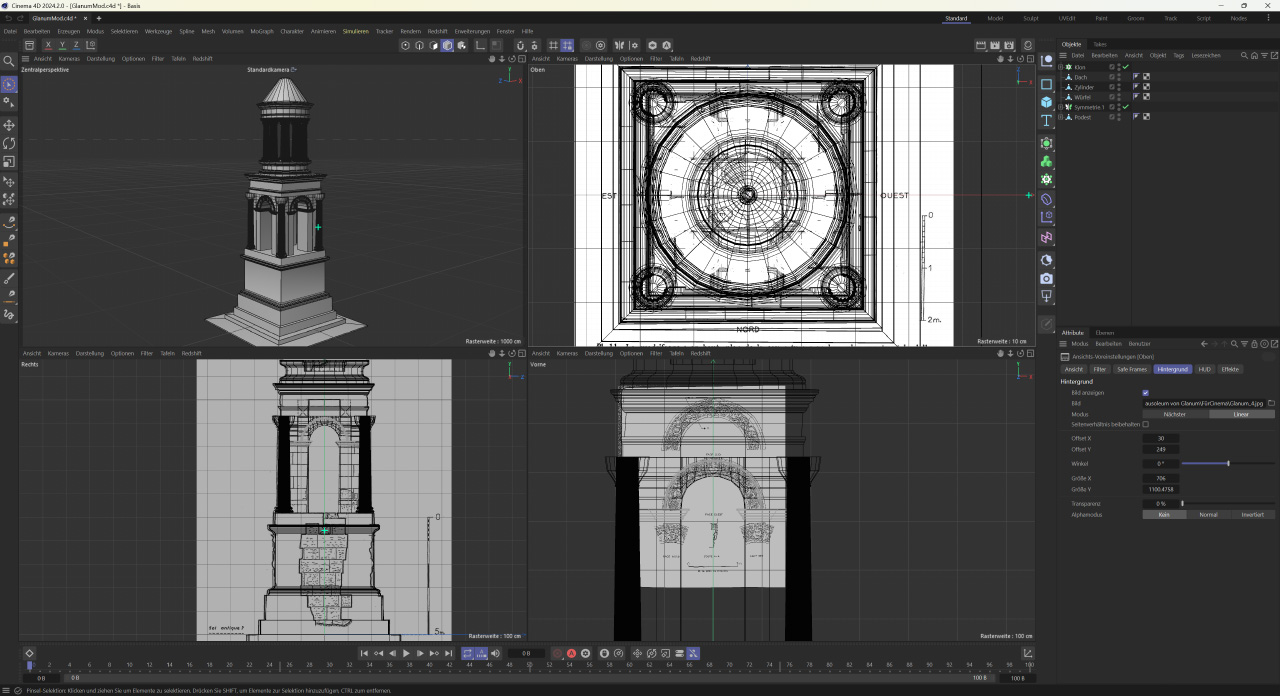Add a Camera object from the side palette
This screenshot has width=1280, height=696.
click(x=1047, y=278)
